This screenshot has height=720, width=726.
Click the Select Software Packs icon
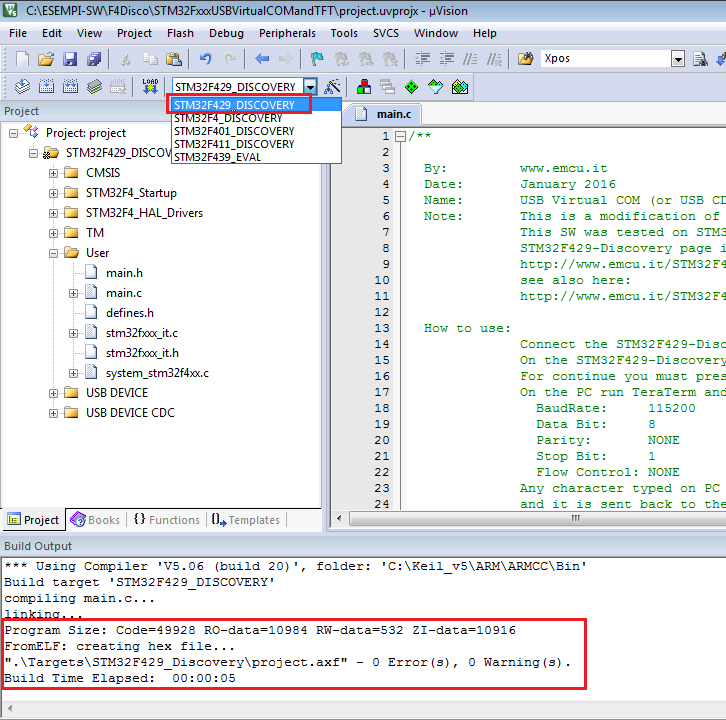click(435, 87)
